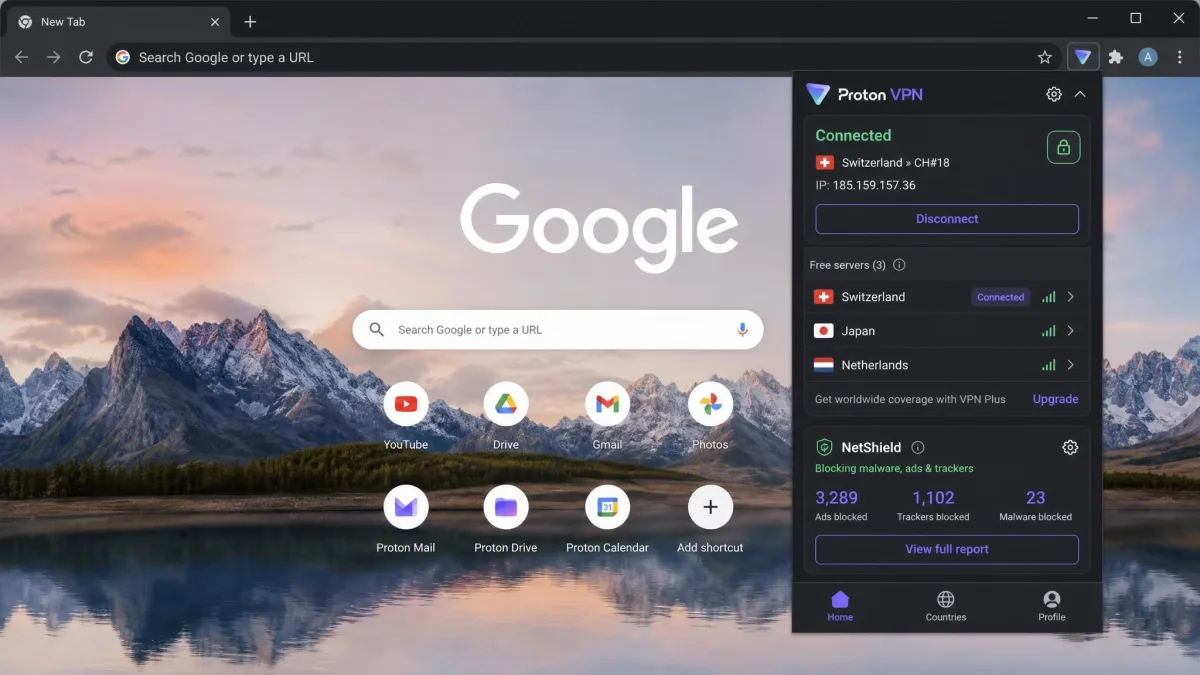Switch to the Countries tab
1200x675 pixels.
(x=946, y=606)
